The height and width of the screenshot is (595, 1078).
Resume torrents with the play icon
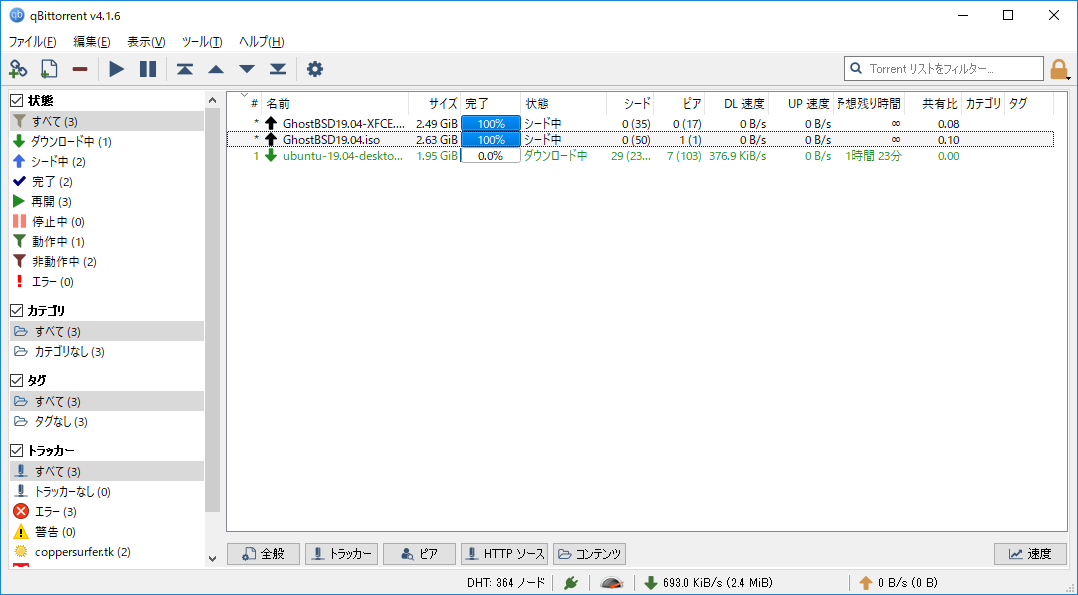click(x=117, y=69)
